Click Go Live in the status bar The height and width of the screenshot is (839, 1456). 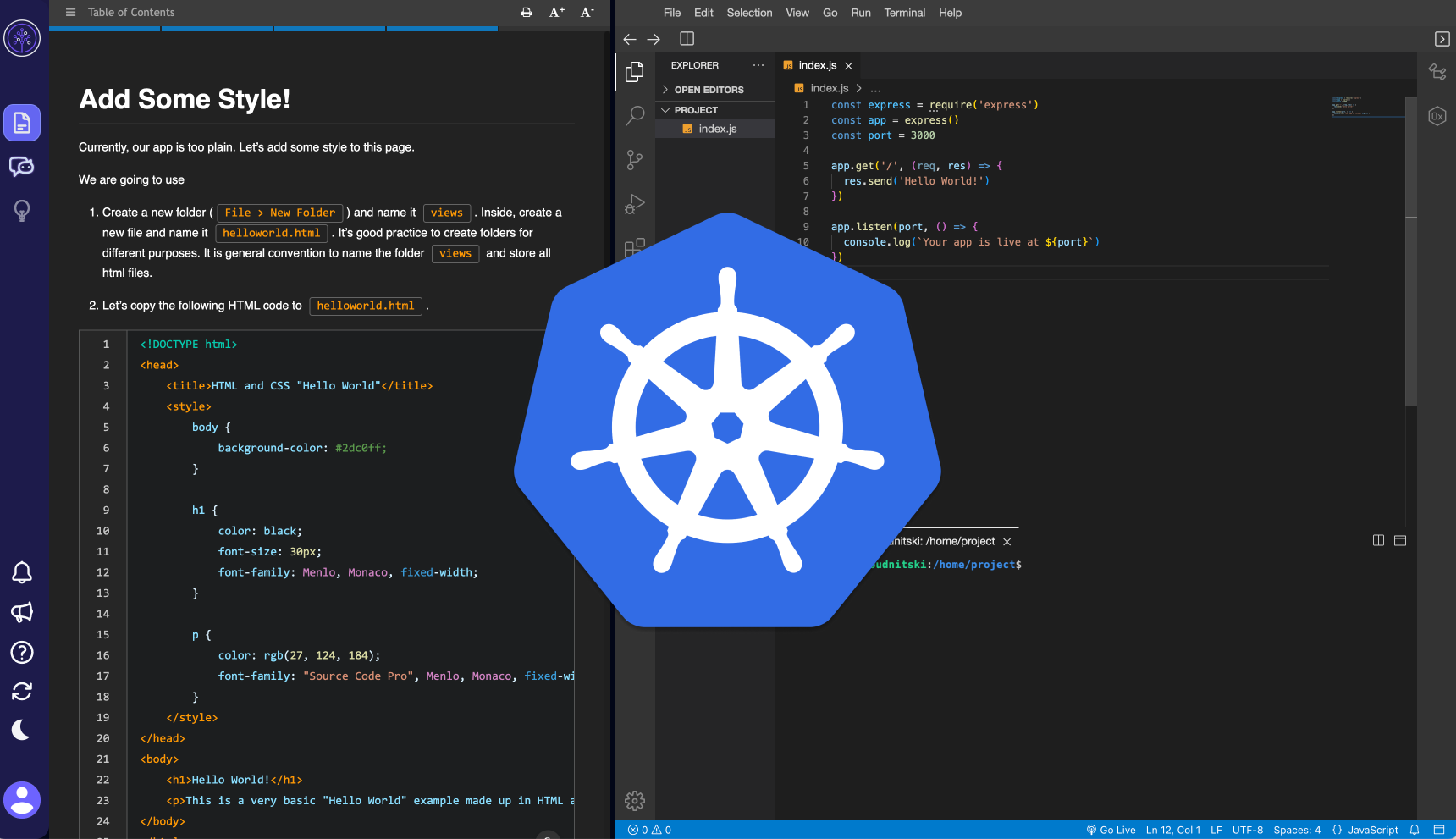point(1111,830)
